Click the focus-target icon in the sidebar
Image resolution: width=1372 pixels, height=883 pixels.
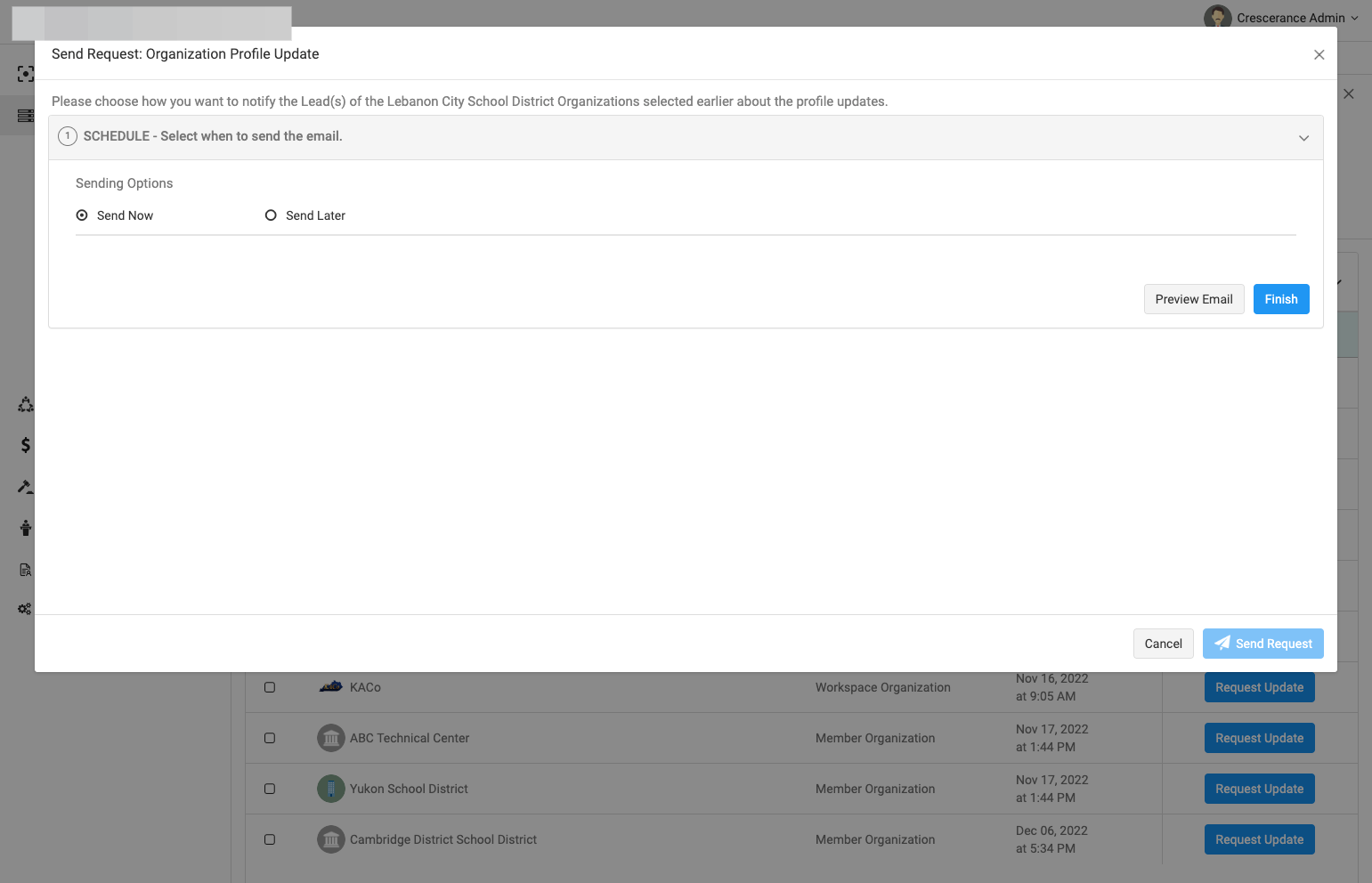coord(26,74)
